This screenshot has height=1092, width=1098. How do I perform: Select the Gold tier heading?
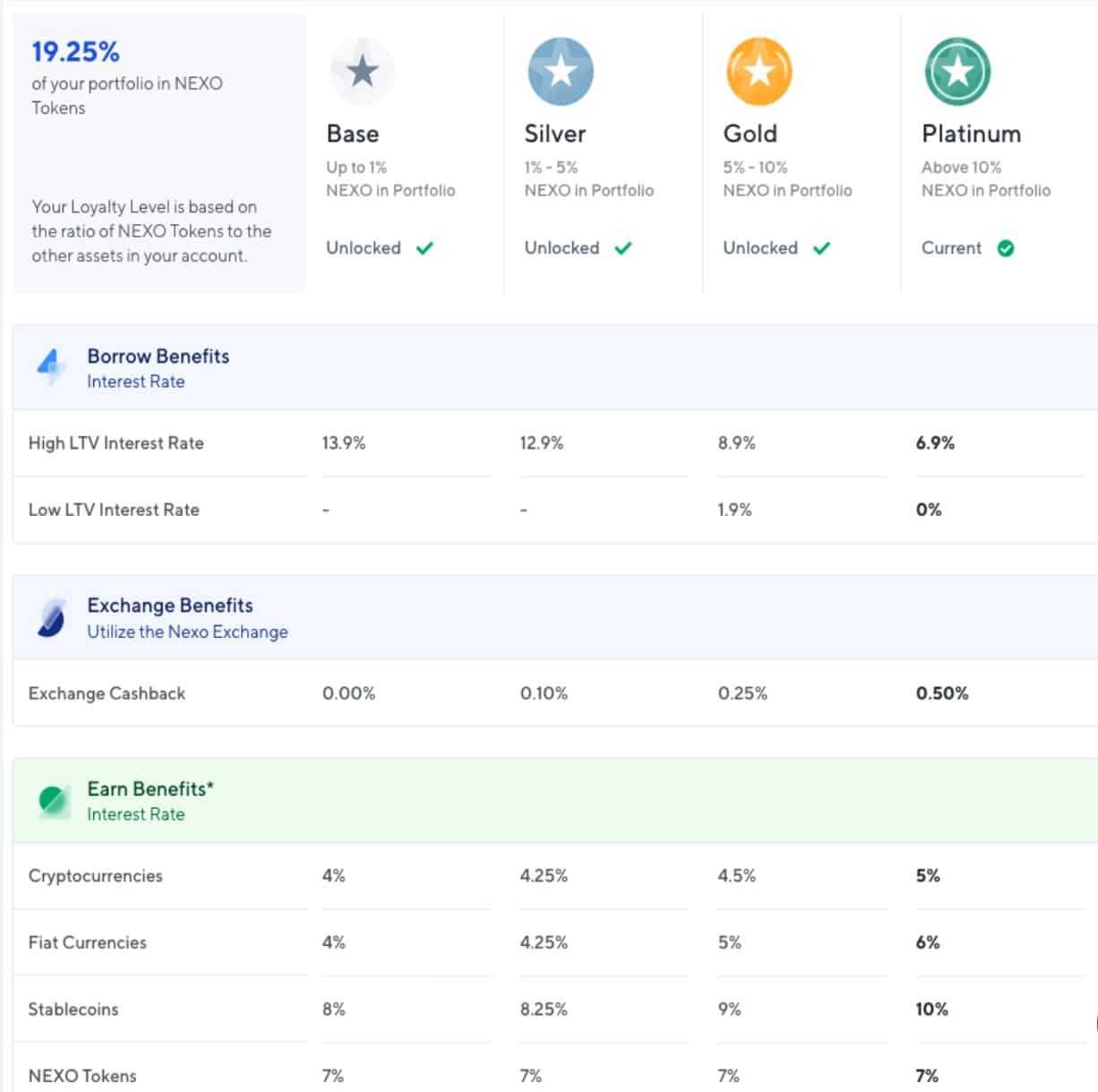coord(750,134)
